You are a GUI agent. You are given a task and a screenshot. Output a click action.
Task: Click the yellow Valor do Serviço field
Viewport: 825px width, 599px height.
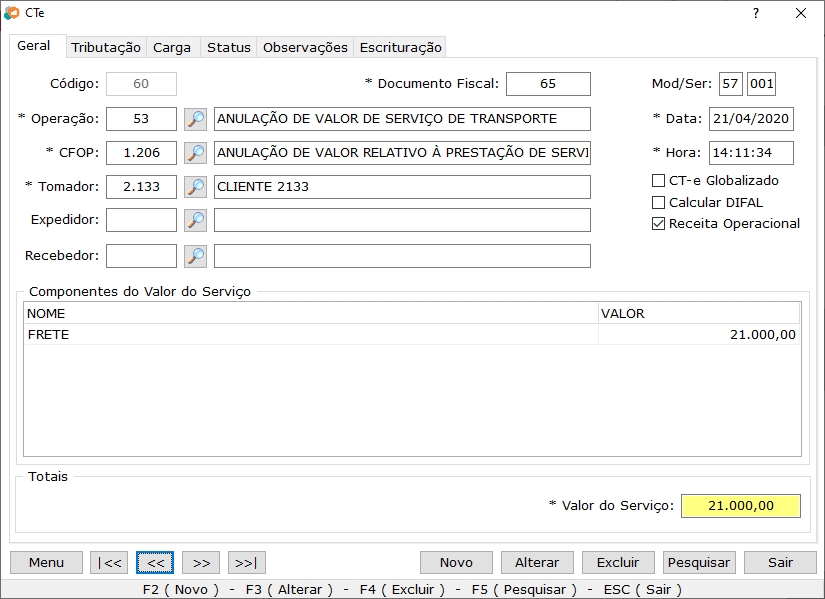tap(740, 505)
